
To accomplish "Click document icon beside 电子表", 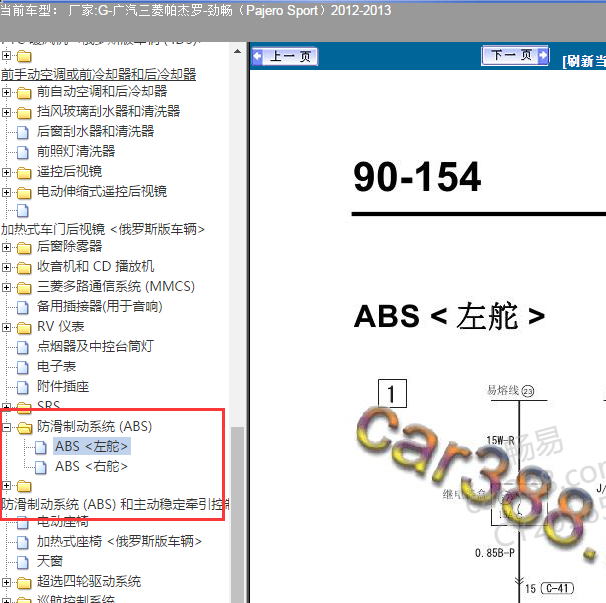I will [23, 368].
